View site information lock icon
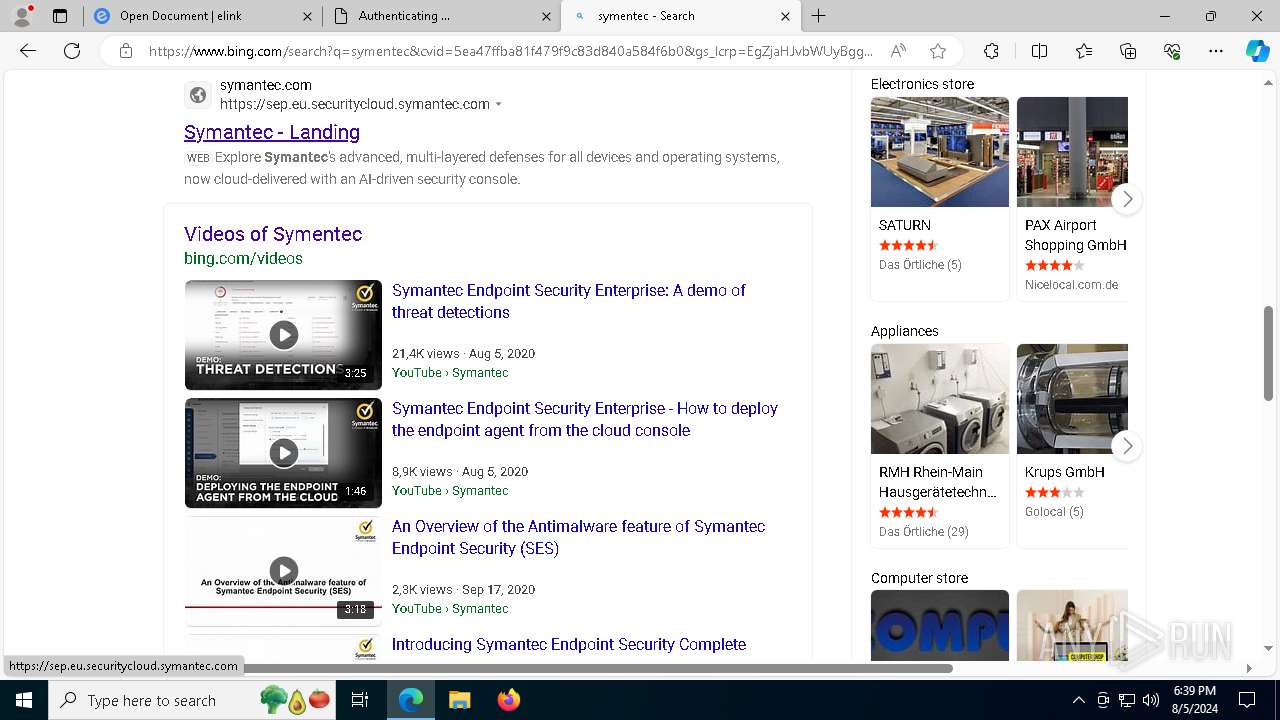This screenshot has width=1280, height=720. (x=126, y=51)
